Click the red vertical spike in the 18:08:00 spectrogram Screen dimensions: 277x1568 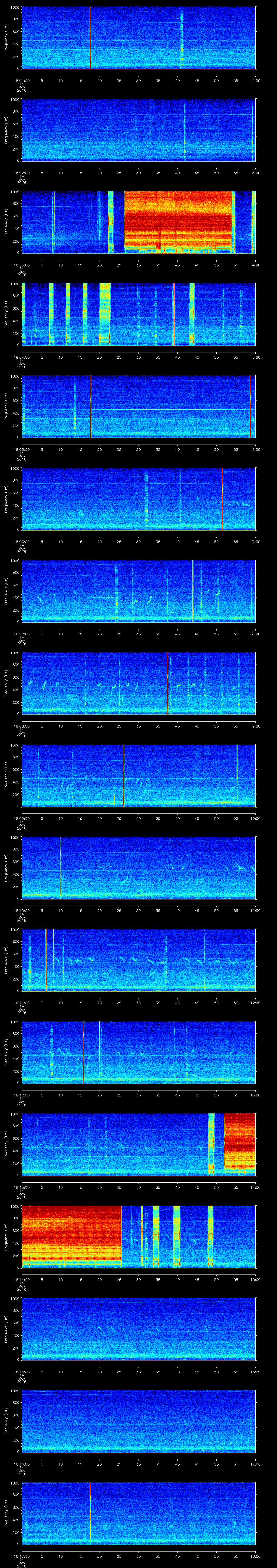[167, 683]
